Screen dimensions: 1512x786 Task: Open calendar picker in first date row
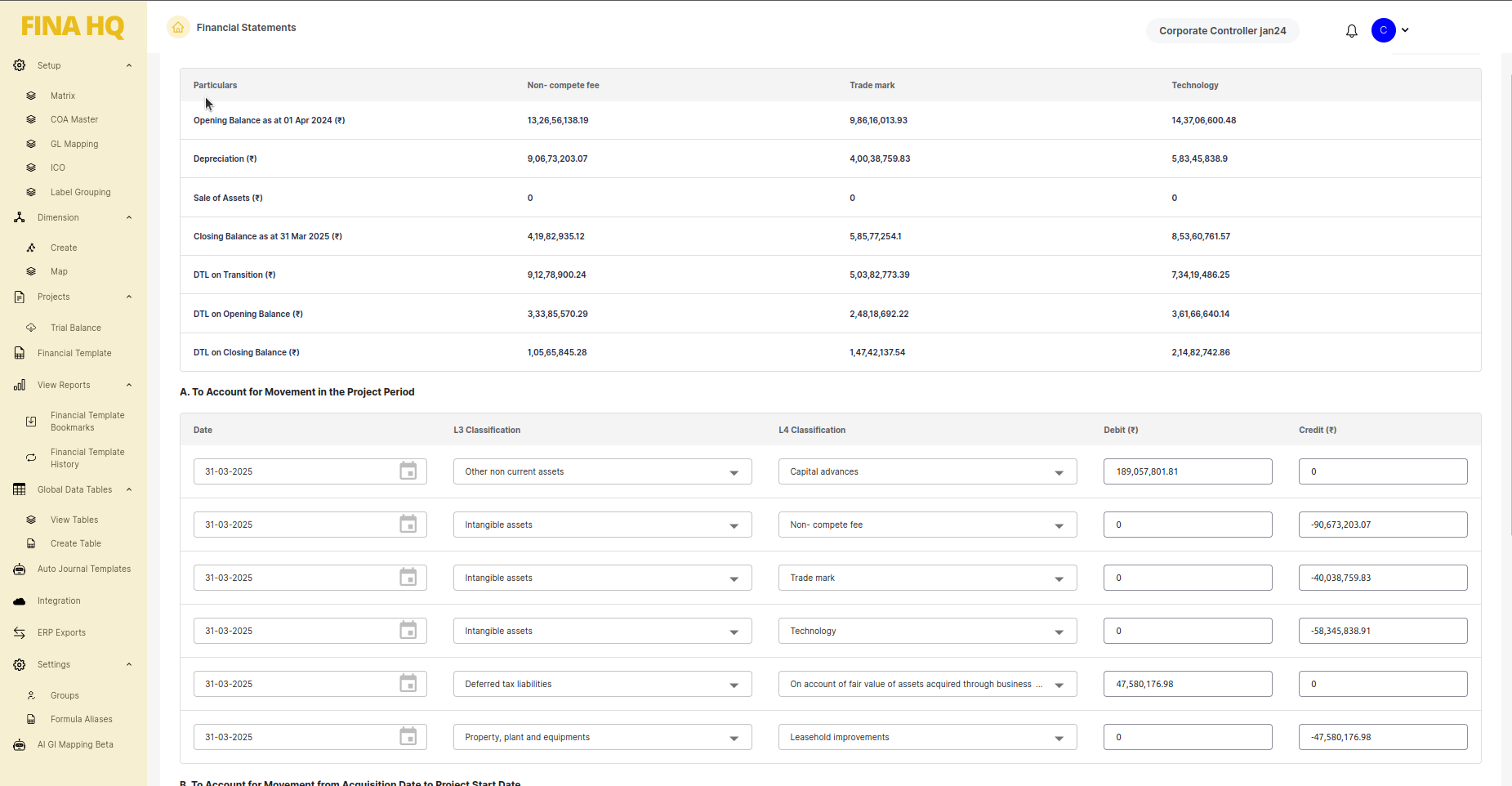(408, 471)
